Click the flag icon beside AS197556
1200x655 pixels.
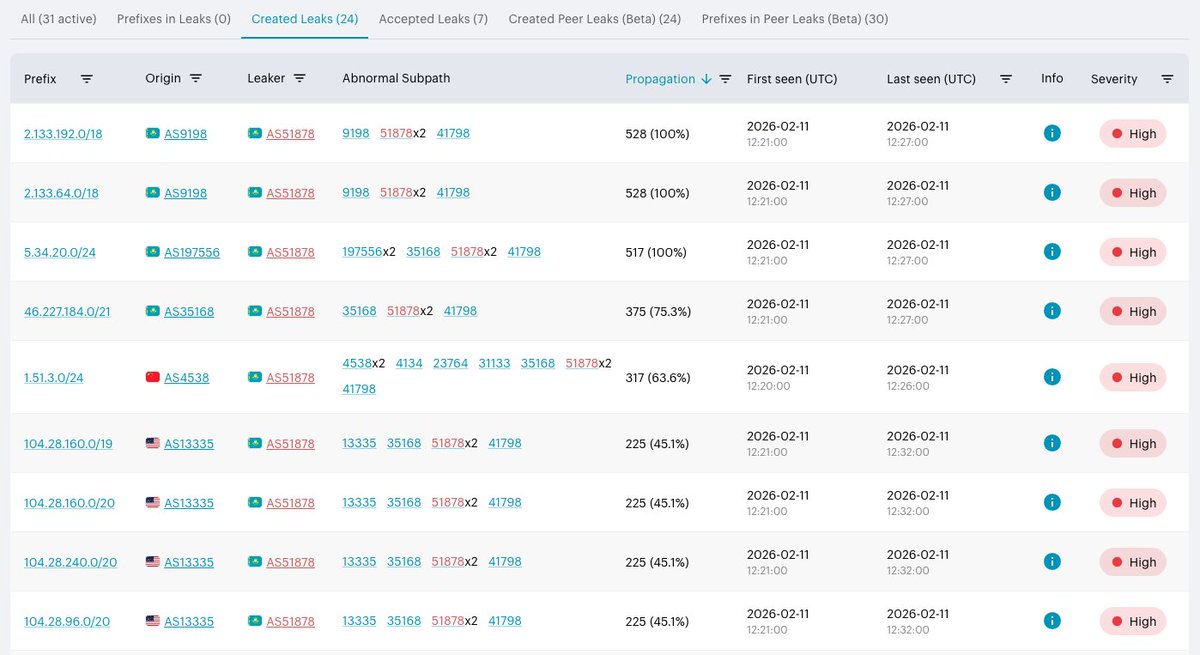[153, 252]
